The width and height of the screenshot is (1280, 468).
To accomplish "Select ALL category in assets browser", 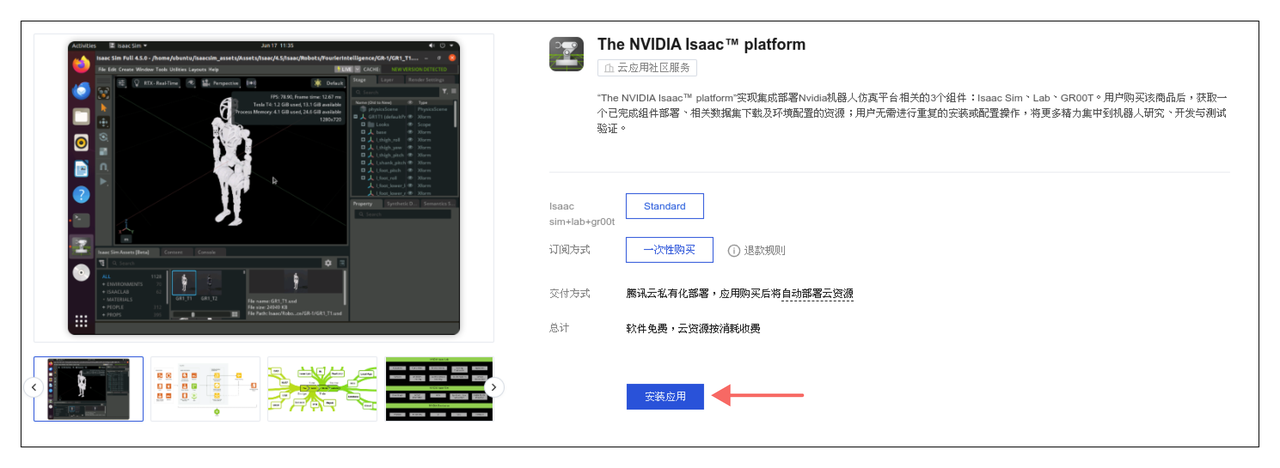I will 133,276.
